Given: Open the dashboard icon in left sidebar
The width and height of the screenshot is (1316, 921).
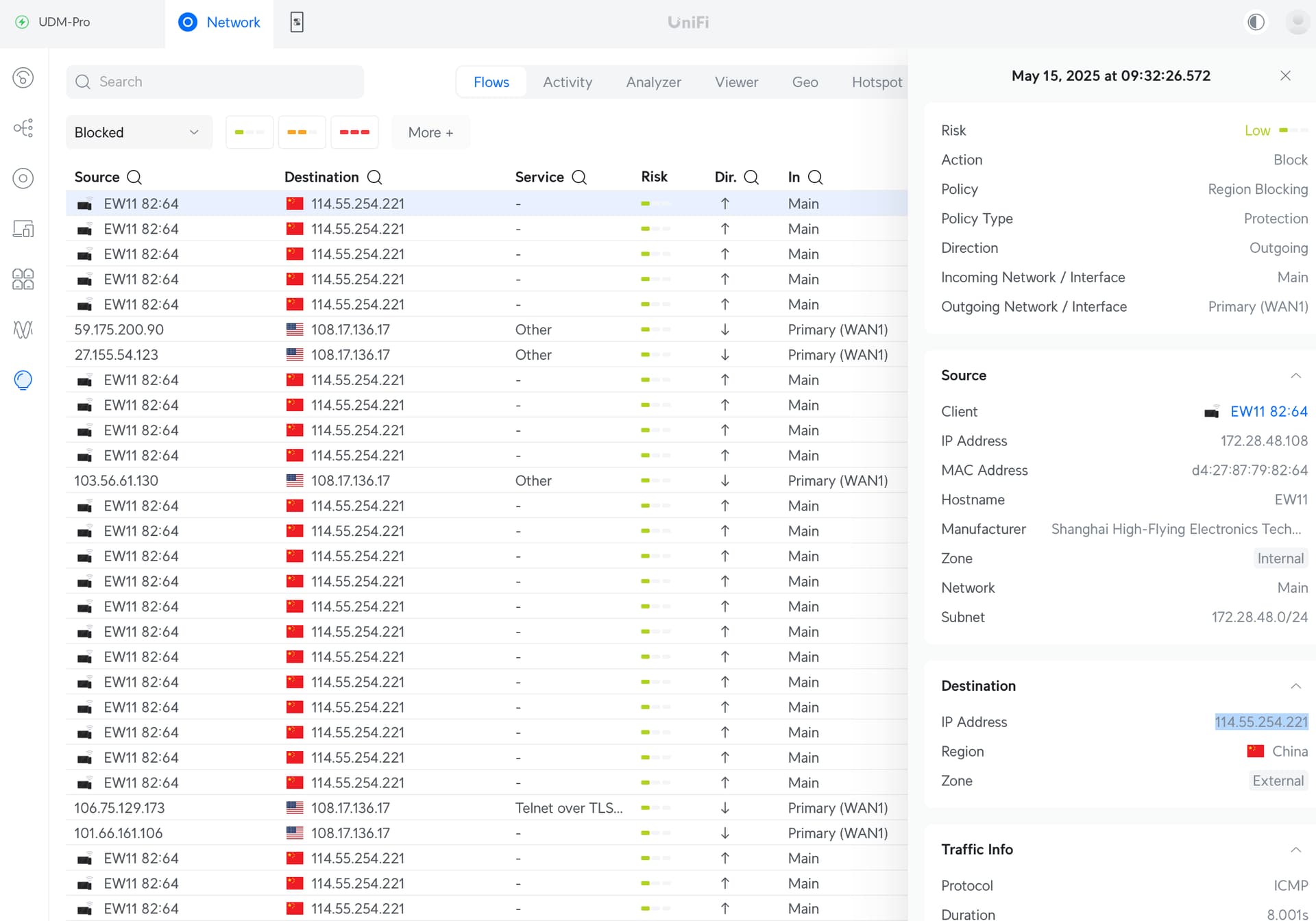Looking at the screenshot, I should coord(23,78).
